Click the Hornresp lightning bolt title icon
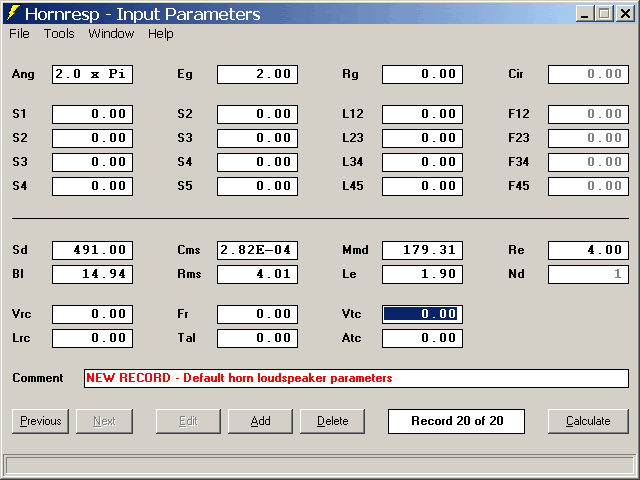Screen dimensions: 640x480 tap(12, 14)
